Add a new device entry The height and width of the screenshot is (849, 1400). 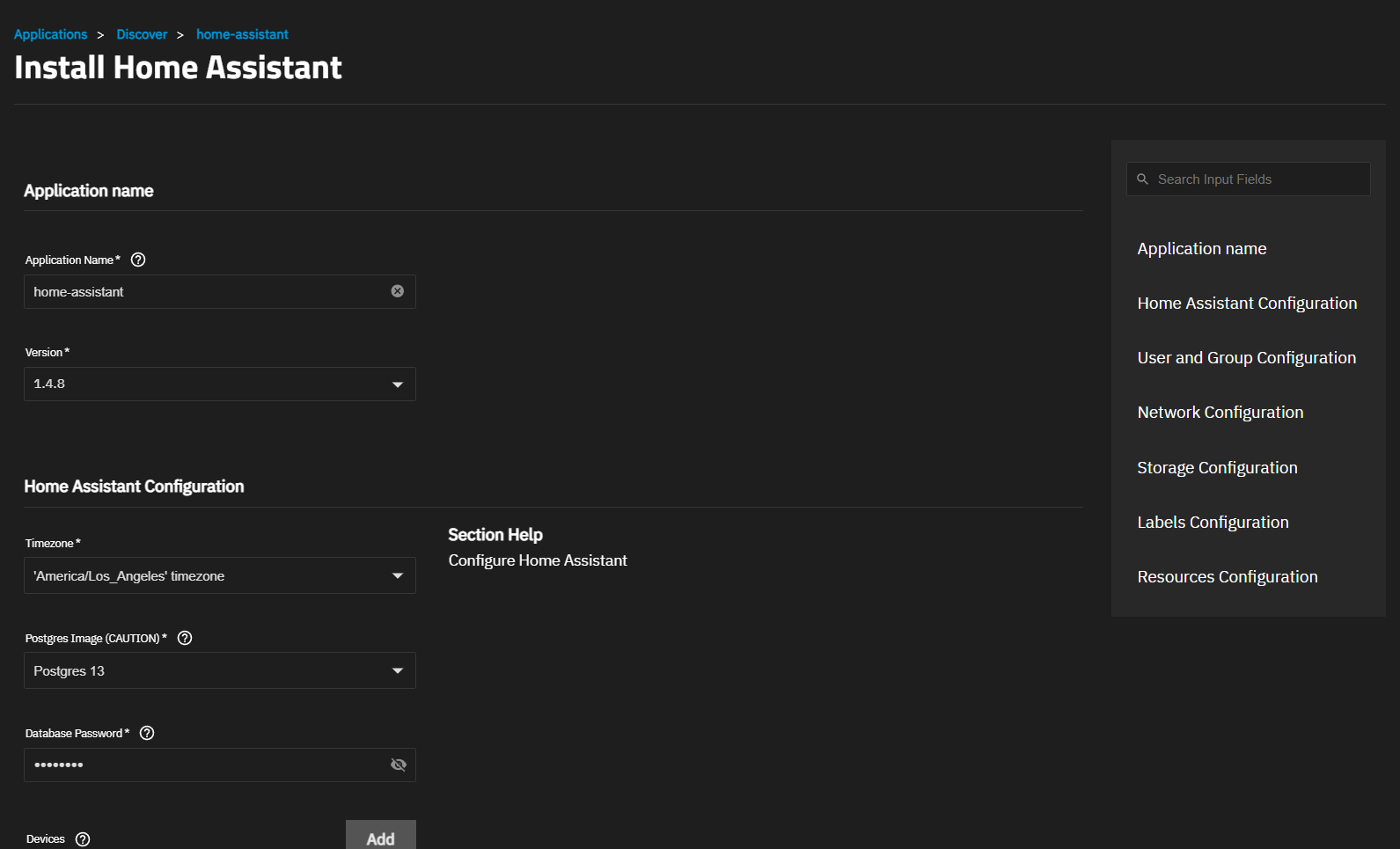click(380, 838)
